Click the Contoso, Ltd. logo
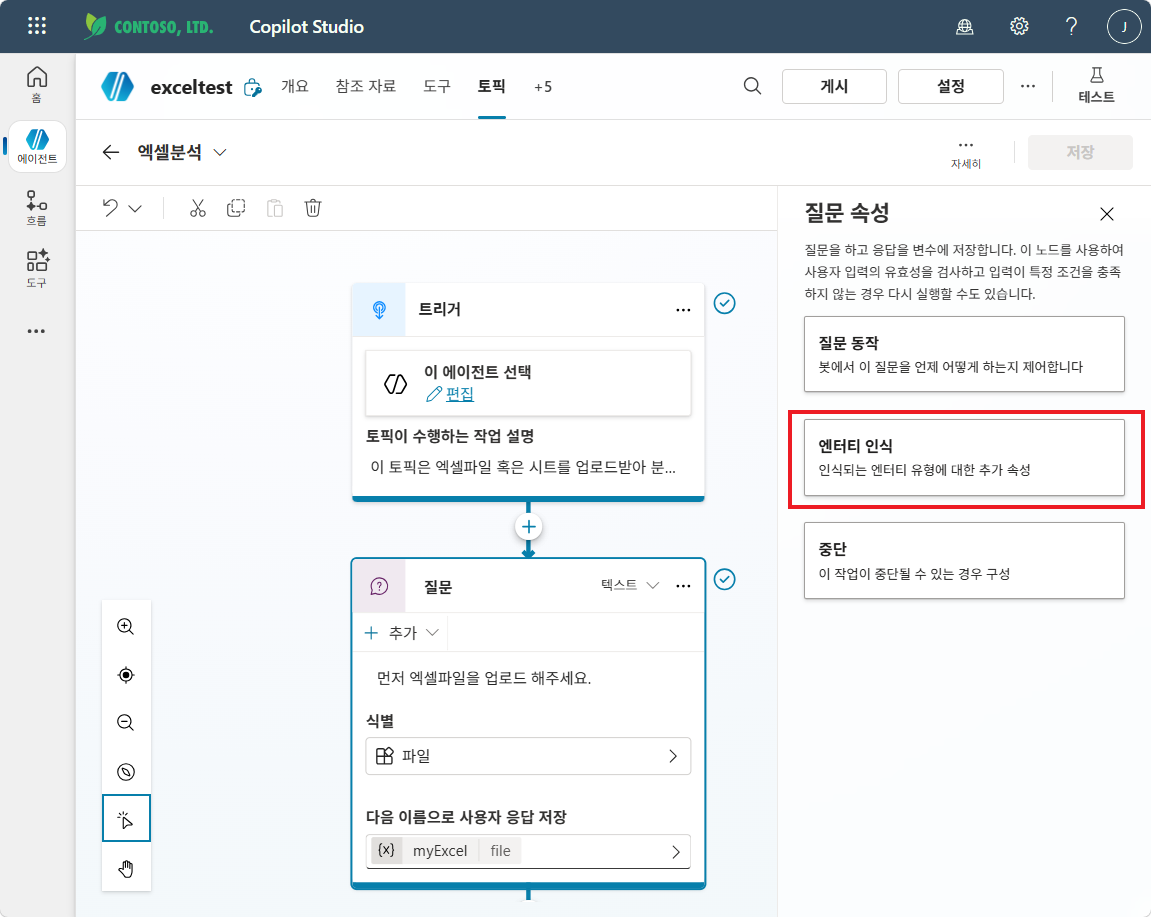1151x917 pixels. (x=148, y=26)
